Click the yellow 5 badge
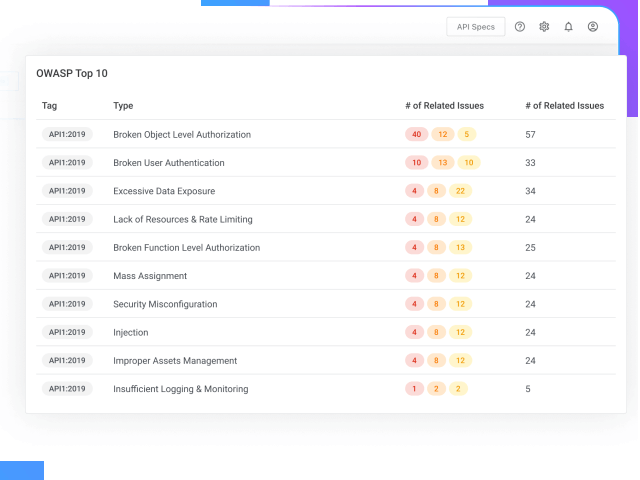 point(467,134)
